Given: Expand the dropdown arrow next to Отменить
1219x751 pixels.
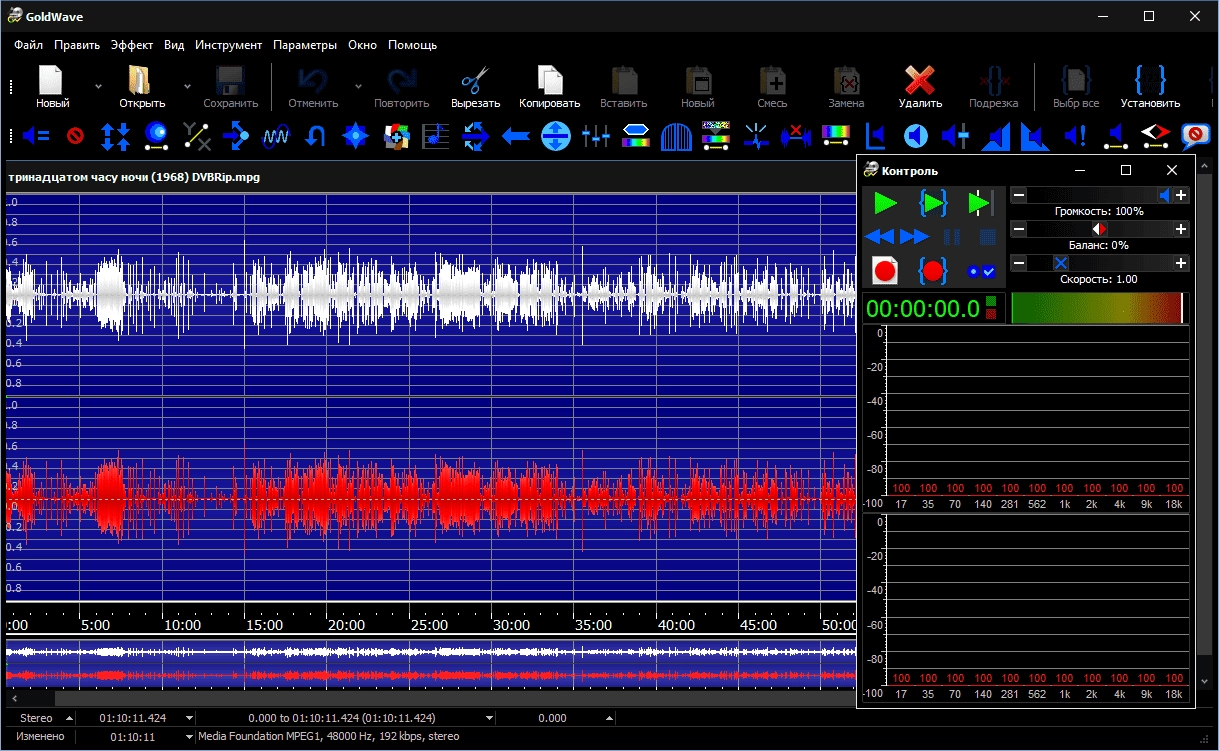Looking at the screenshot, I should (x=358, y=86).
